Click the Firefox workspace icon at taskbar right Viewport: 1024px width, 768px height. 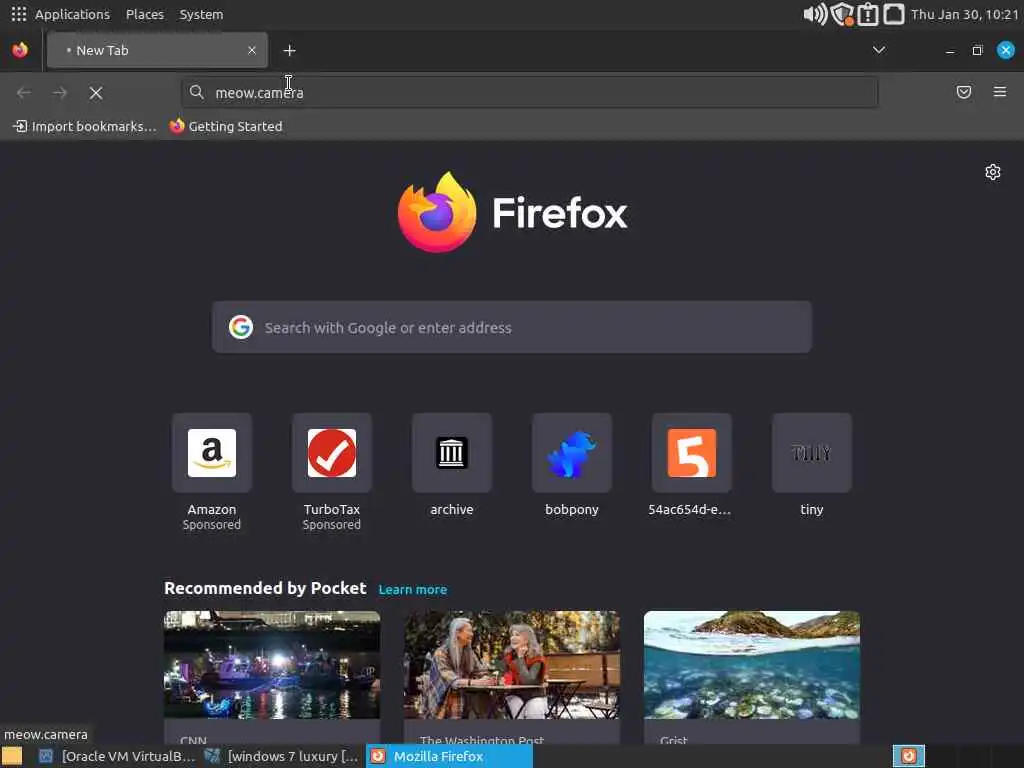coord(909,756)
